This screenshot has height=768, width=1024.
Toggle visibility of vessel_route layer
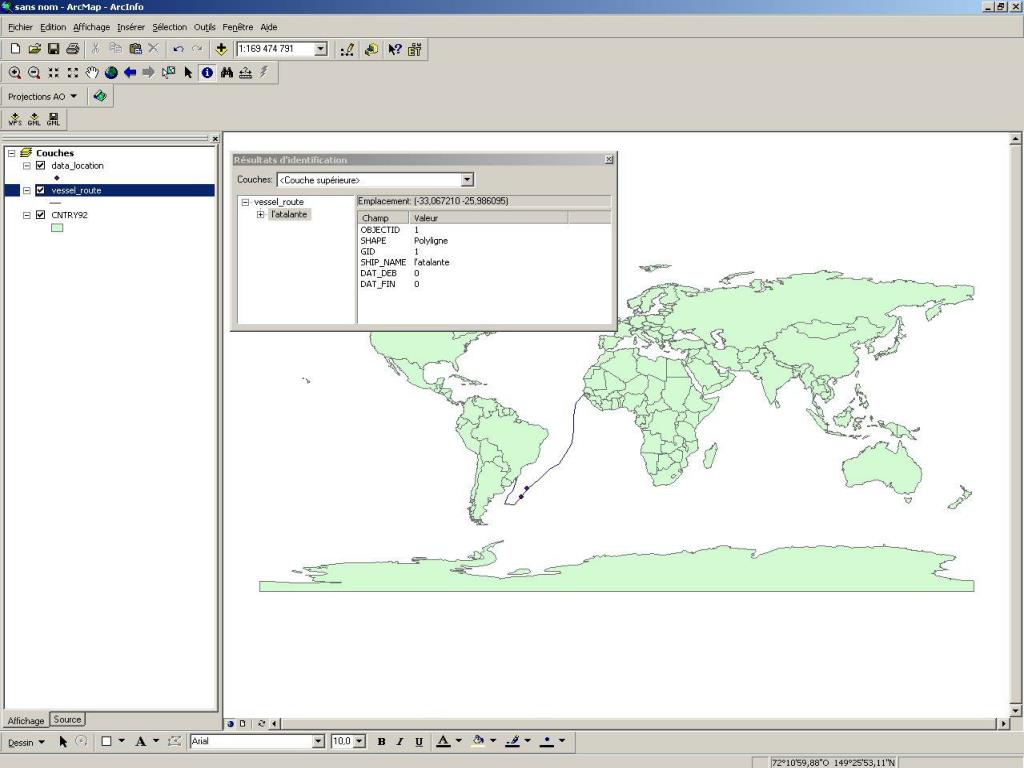click(x=41, y=190)
